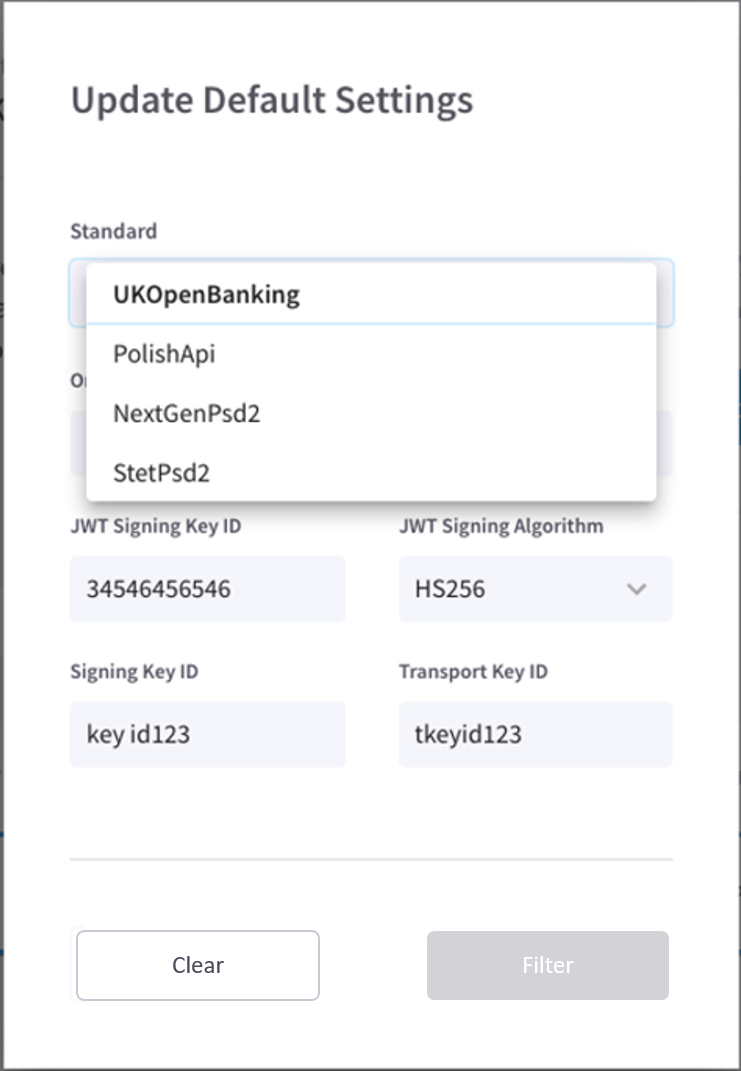Focus the Signing Key ID input

click(207, 735)
